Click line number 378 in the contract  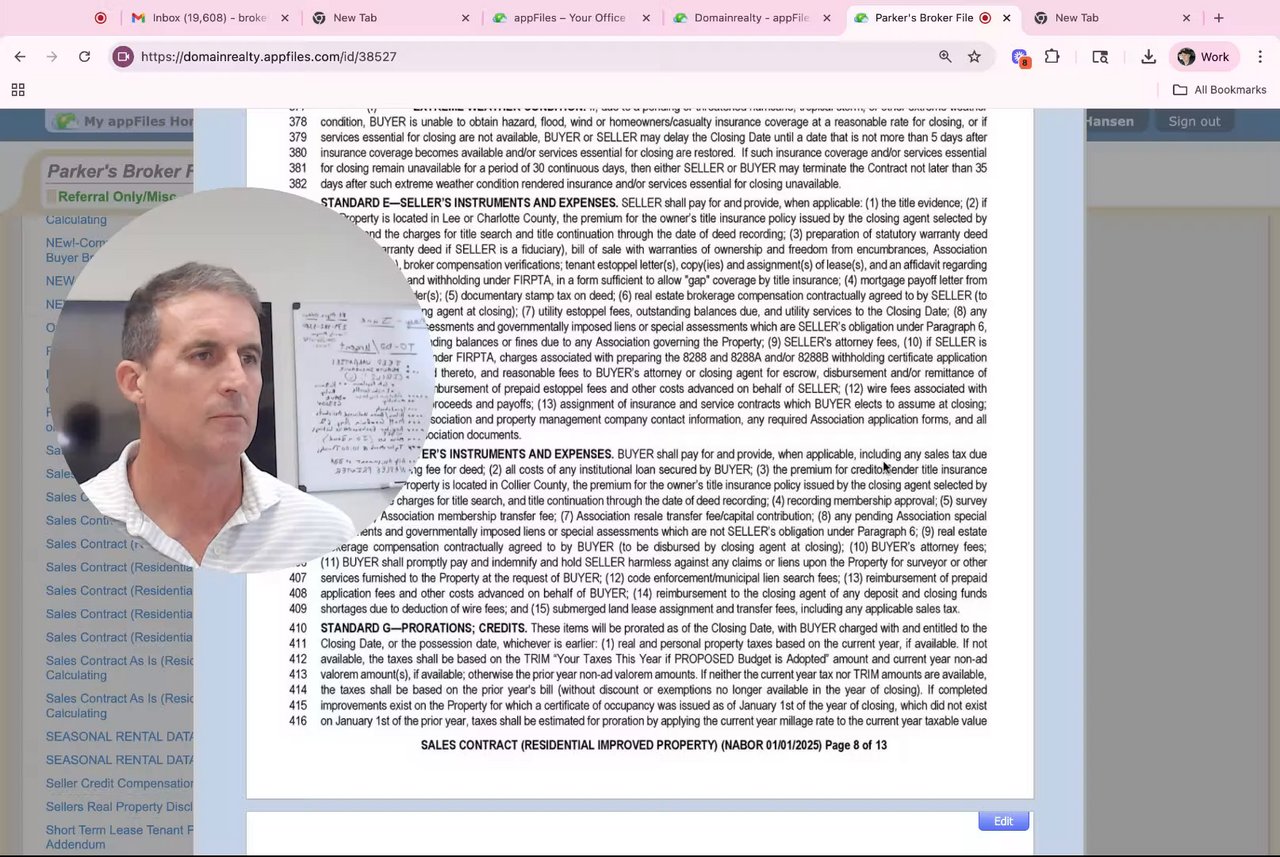[x=298, y=122]
